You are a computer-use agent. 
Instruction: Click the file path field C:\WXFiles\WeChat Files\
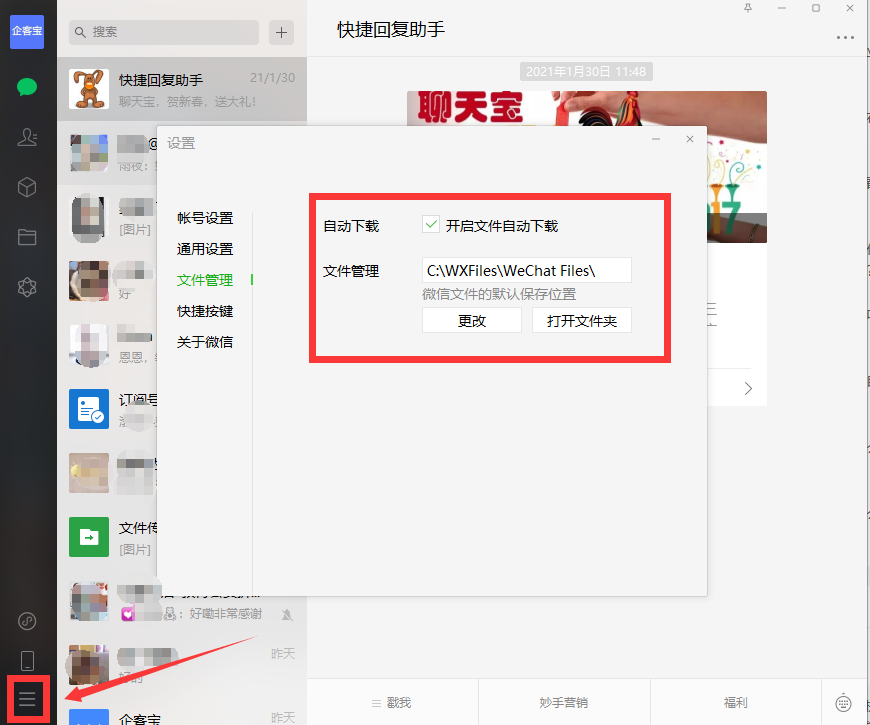(x=527, y=270)
